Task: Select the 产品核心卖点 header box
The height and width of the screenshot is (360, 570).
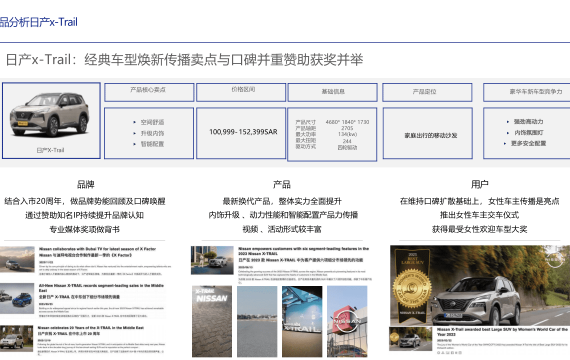Action: coord(149,92)
